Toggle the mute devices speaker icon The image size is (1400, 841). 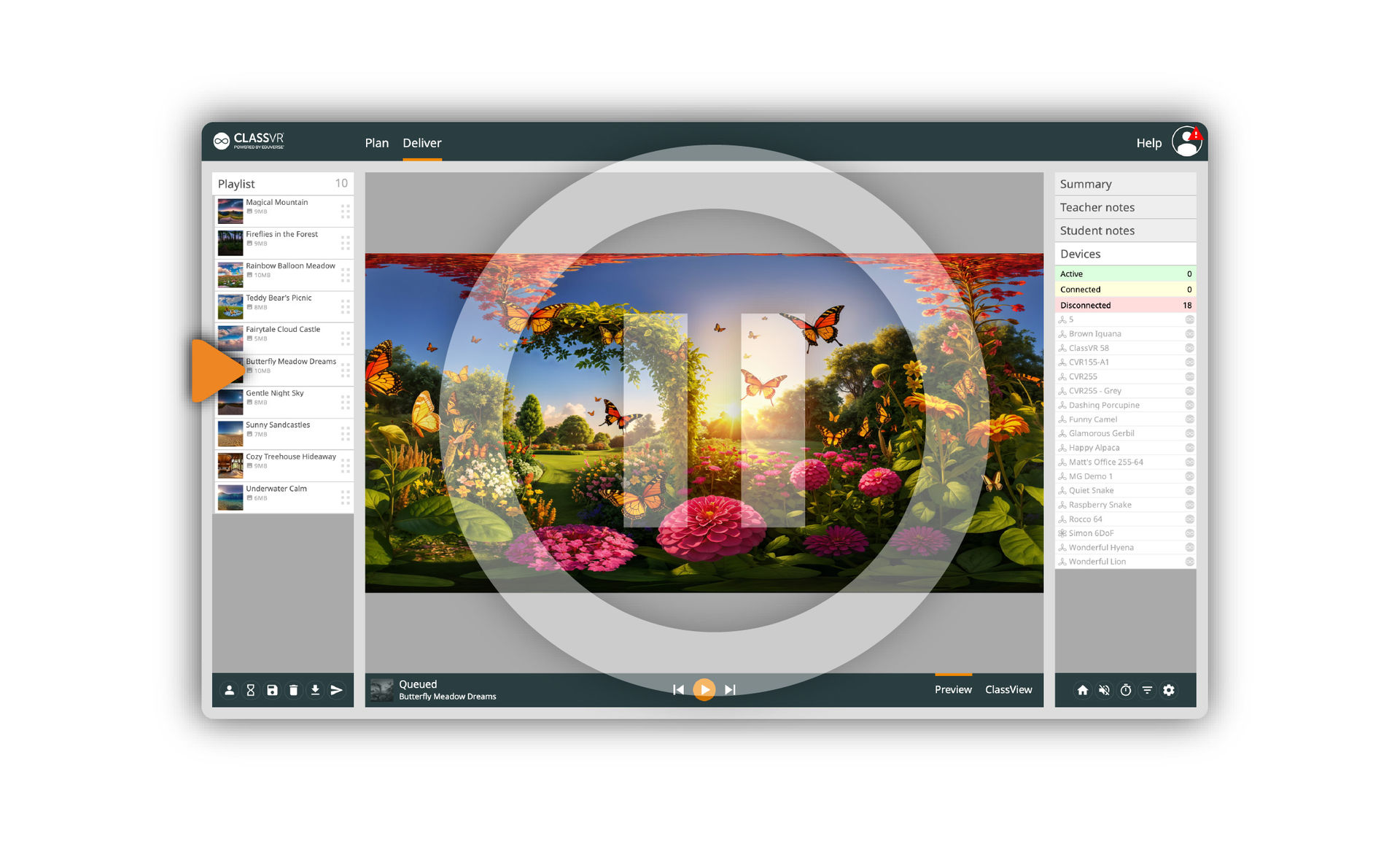point(1104,690)
